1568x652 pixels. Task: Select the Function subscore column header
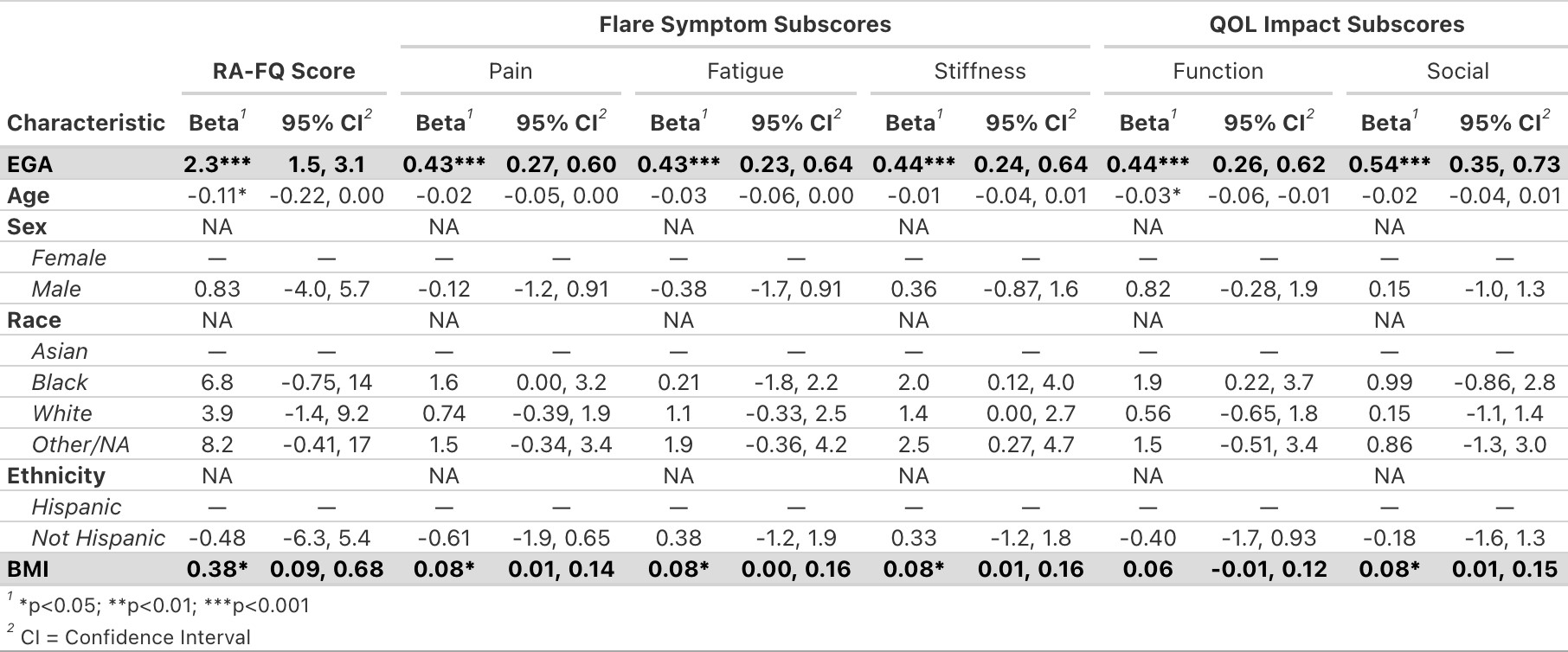coord(1218,71)
